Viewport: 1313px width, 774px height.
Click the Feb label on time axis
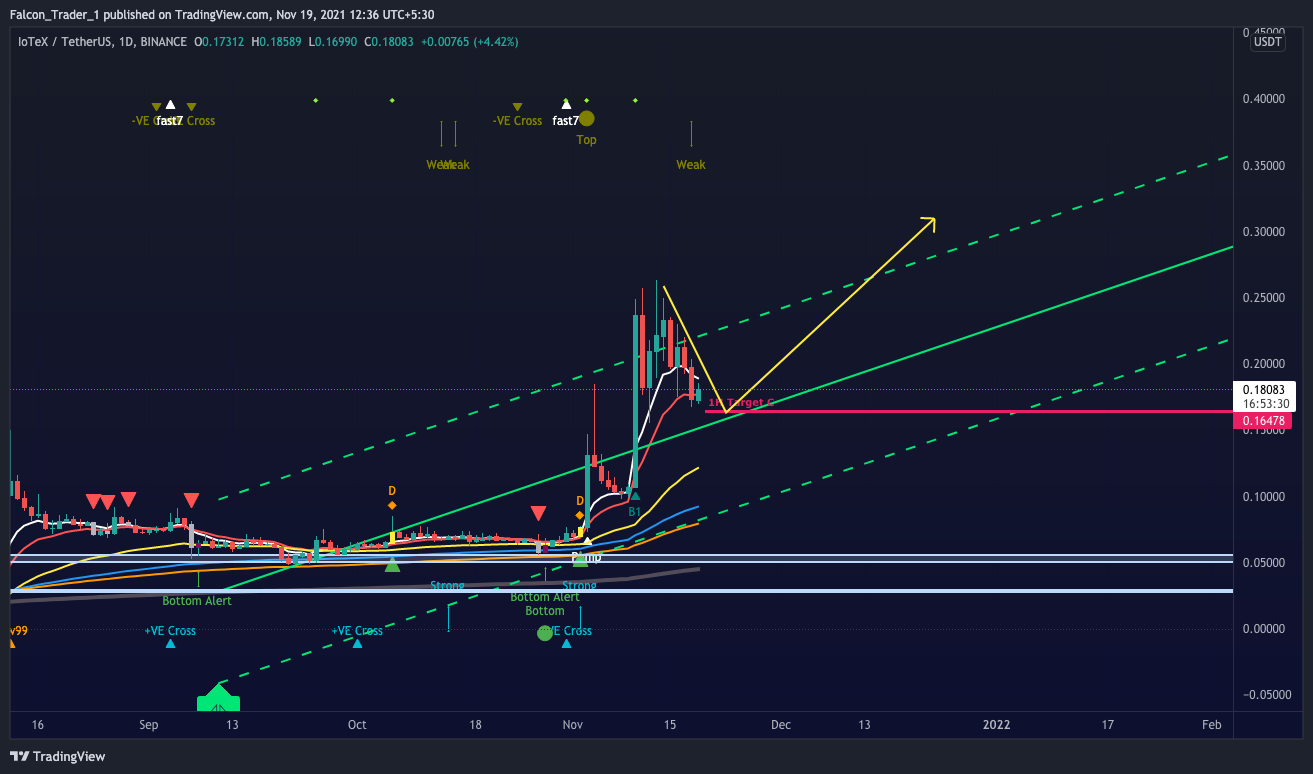[1211, 725]
